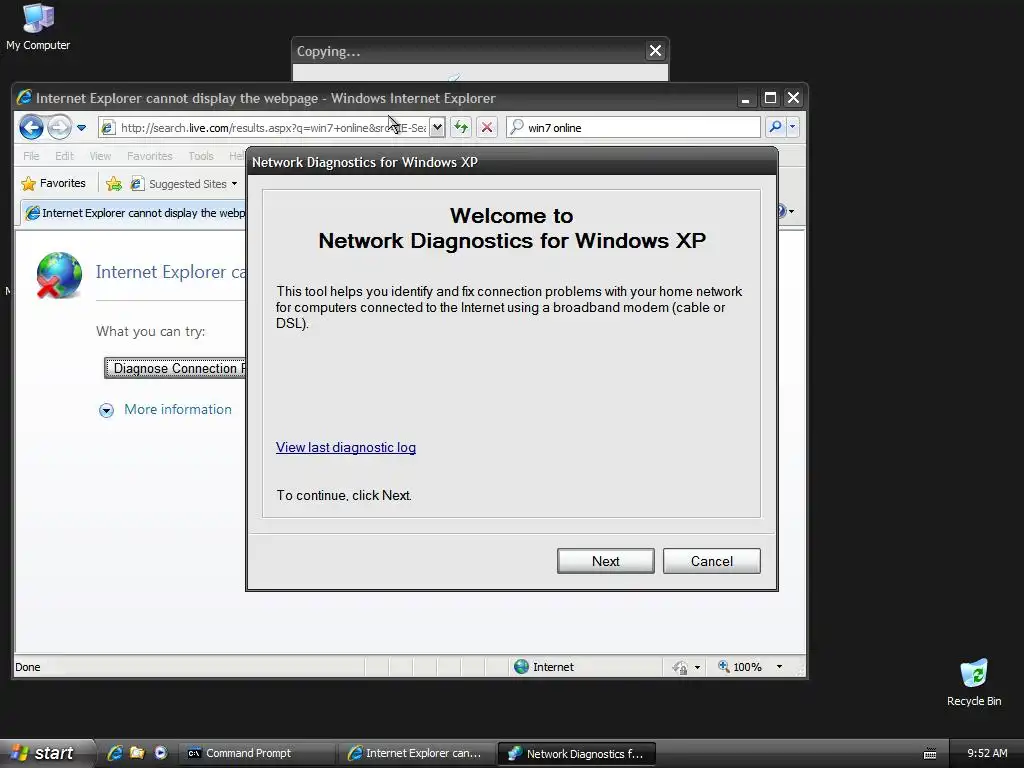Click Next in Network Diagnostics dialog
The image size is (1024, 768).
tap(605, 561)
